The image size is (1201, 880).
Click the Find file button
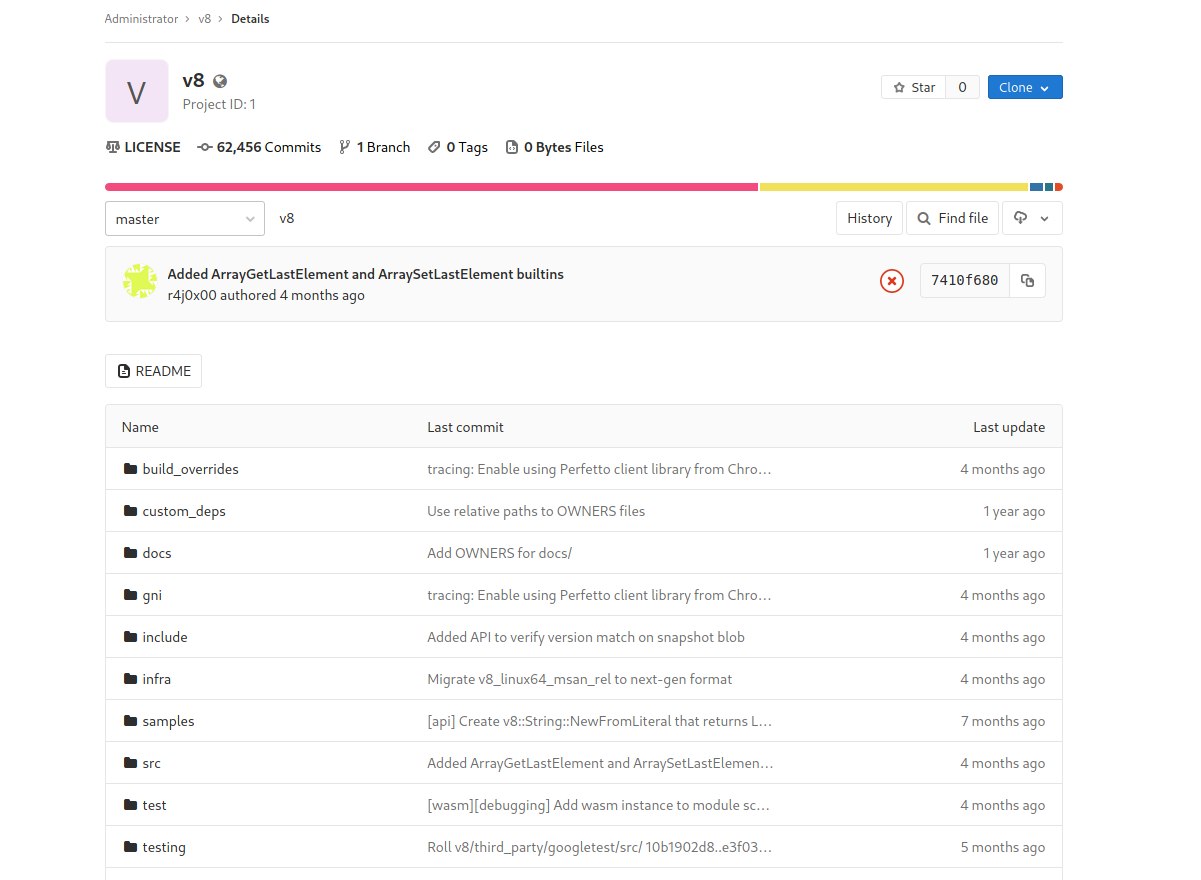(x=952, y=218)
